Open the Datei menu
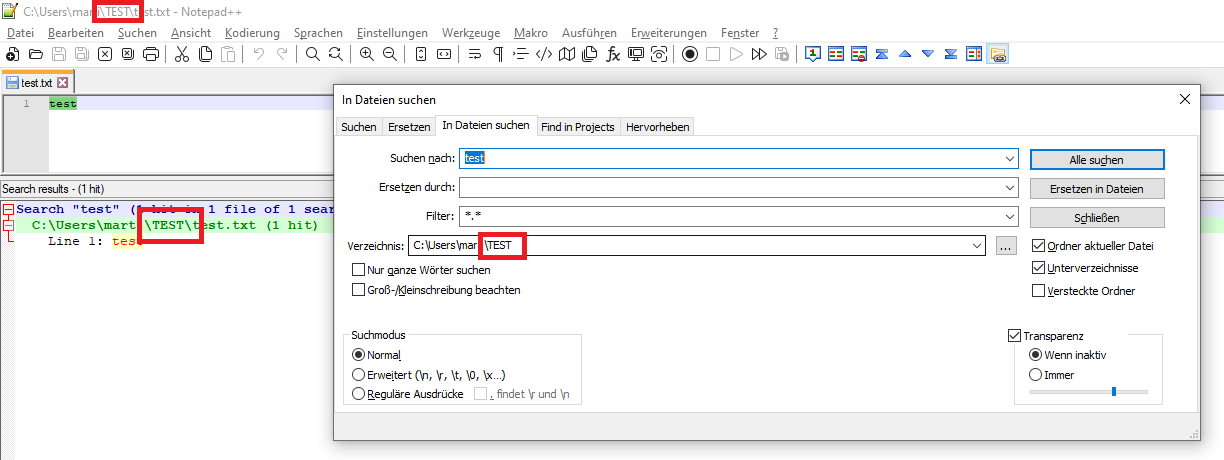1224x460 pixels. [x=20, y=33]
